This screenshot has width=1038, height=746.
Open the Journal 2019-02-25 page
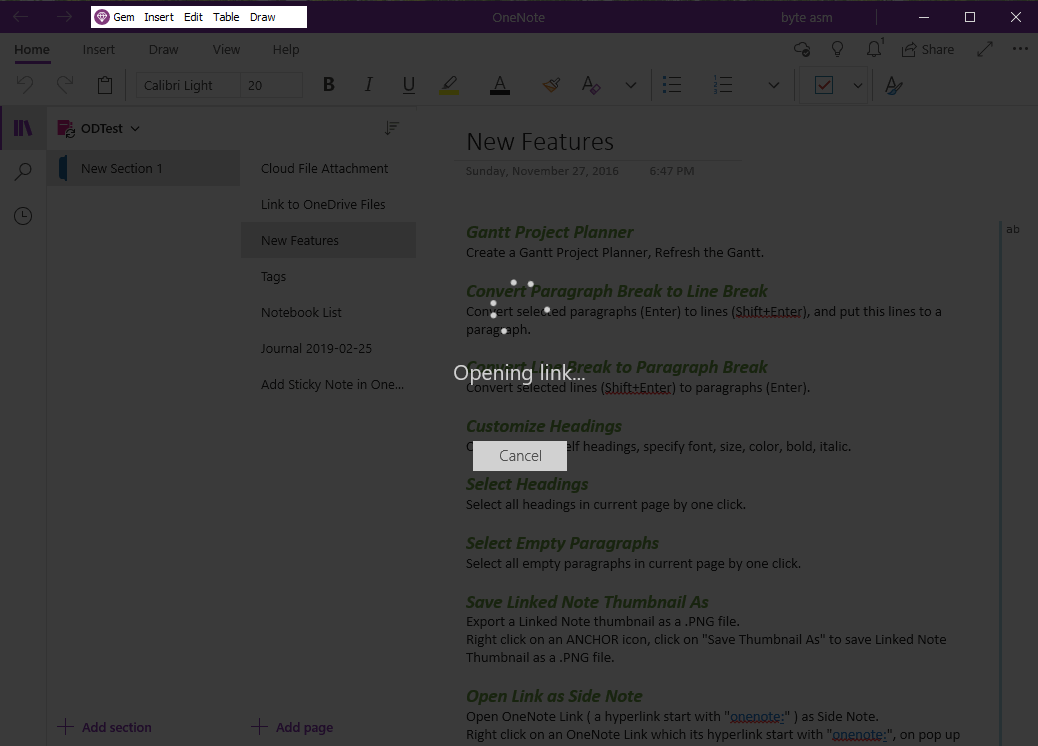[x=328, y=348]
